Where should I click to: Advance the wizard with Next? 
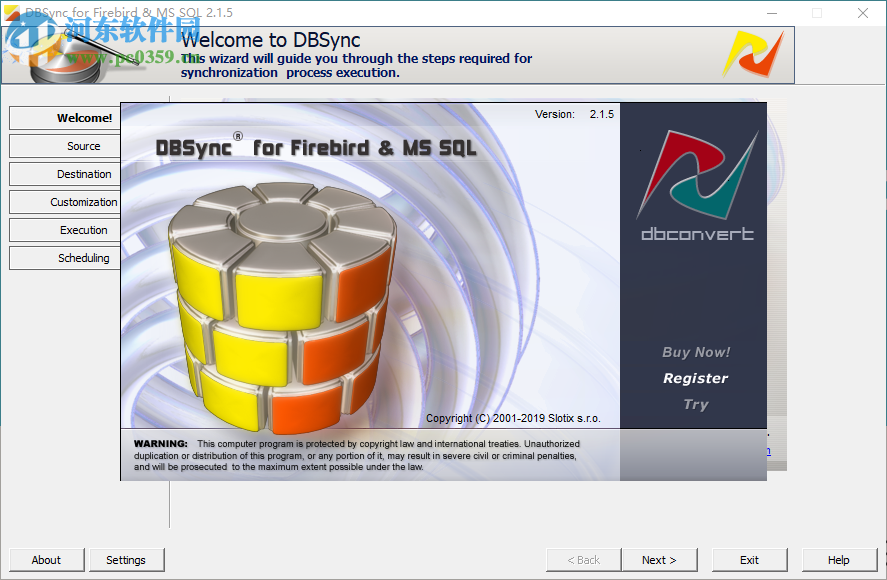click(660, 560)
